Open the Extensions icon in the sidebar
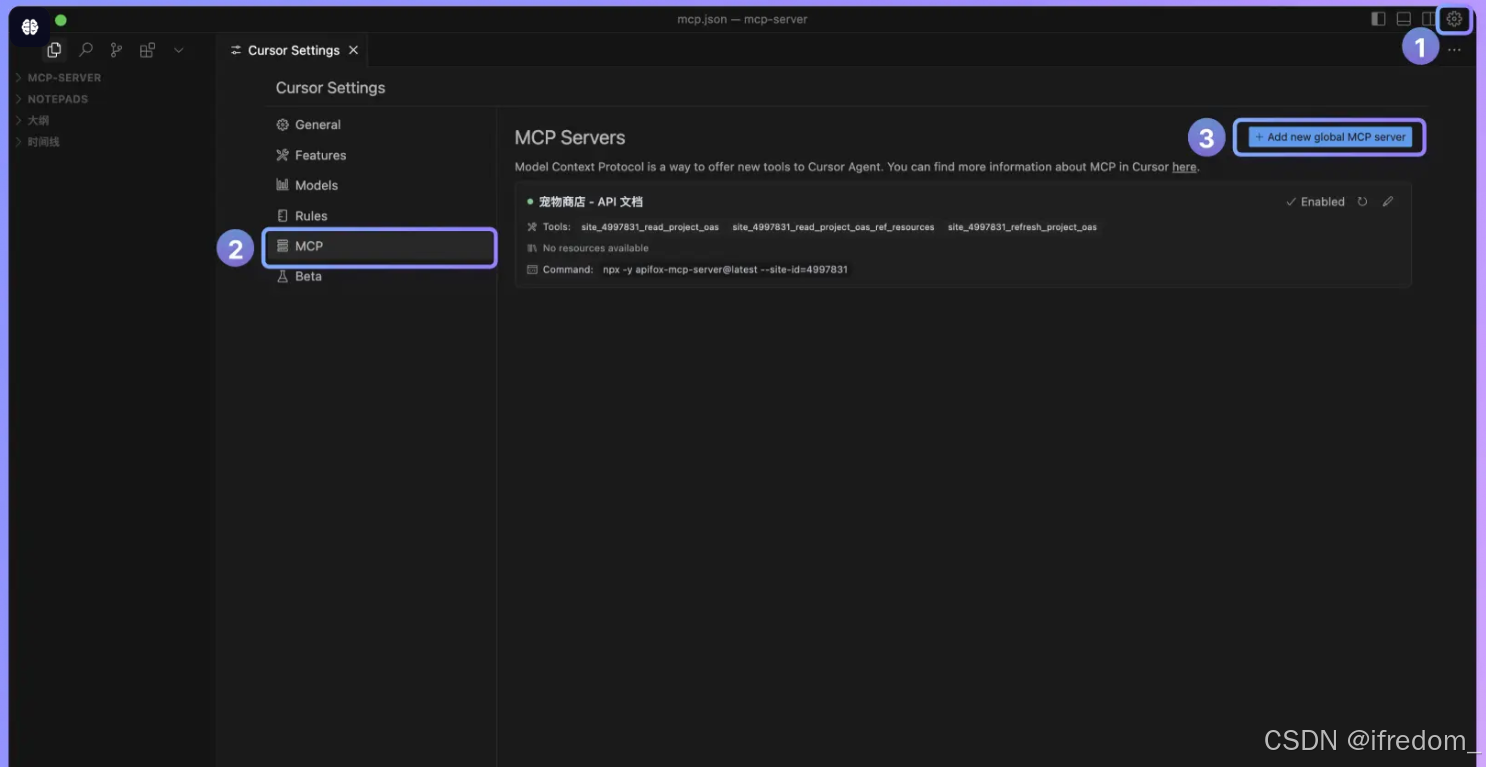1486x767 pixels. coord(147,49)
